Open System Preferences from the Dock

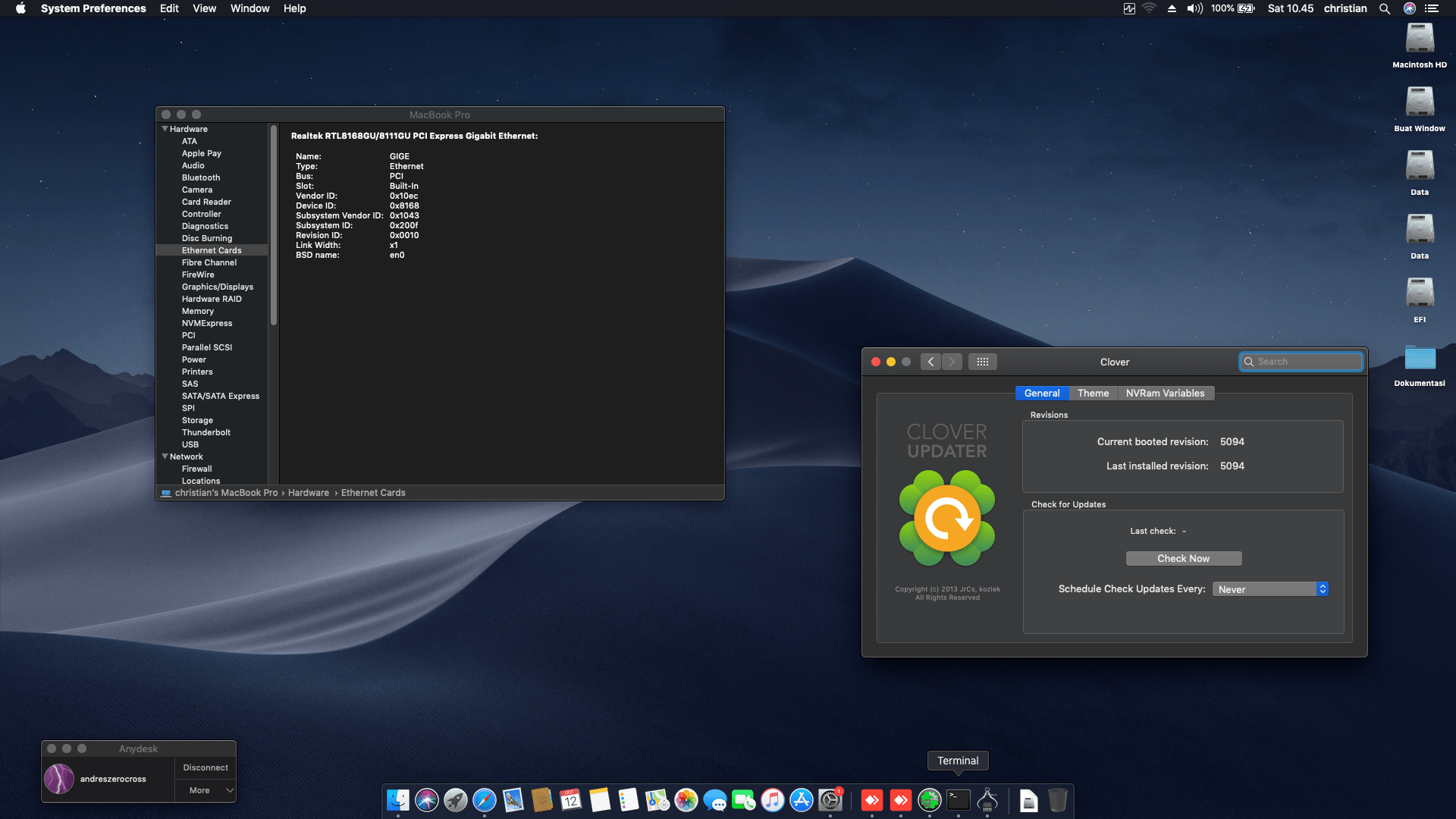[x=830, y=800]
